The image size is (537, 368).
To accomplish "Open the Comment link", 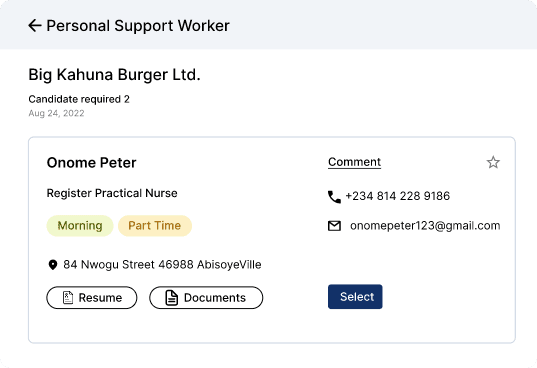I will pyautogui.click(x=354, y=162).
